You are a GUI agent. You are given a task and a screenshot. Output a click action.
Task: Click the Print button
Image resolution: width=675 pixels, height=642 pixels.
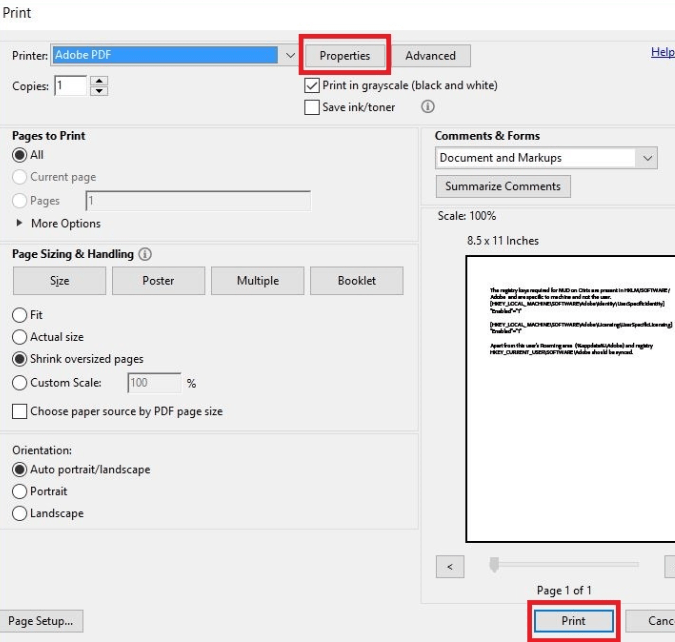(573, 621)
